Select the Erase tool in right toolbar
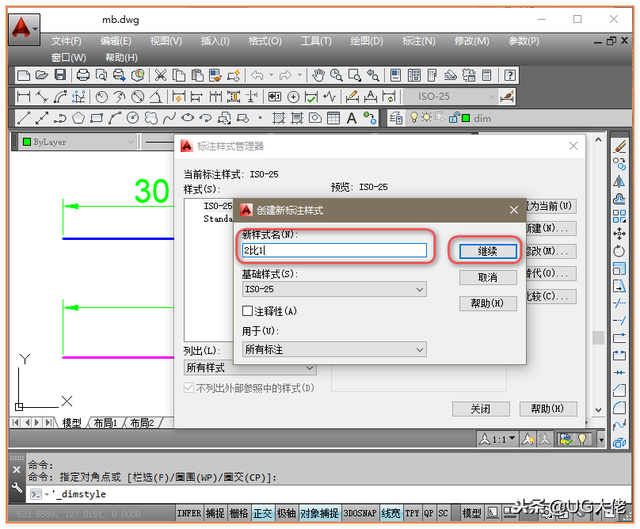 point(619,147)
